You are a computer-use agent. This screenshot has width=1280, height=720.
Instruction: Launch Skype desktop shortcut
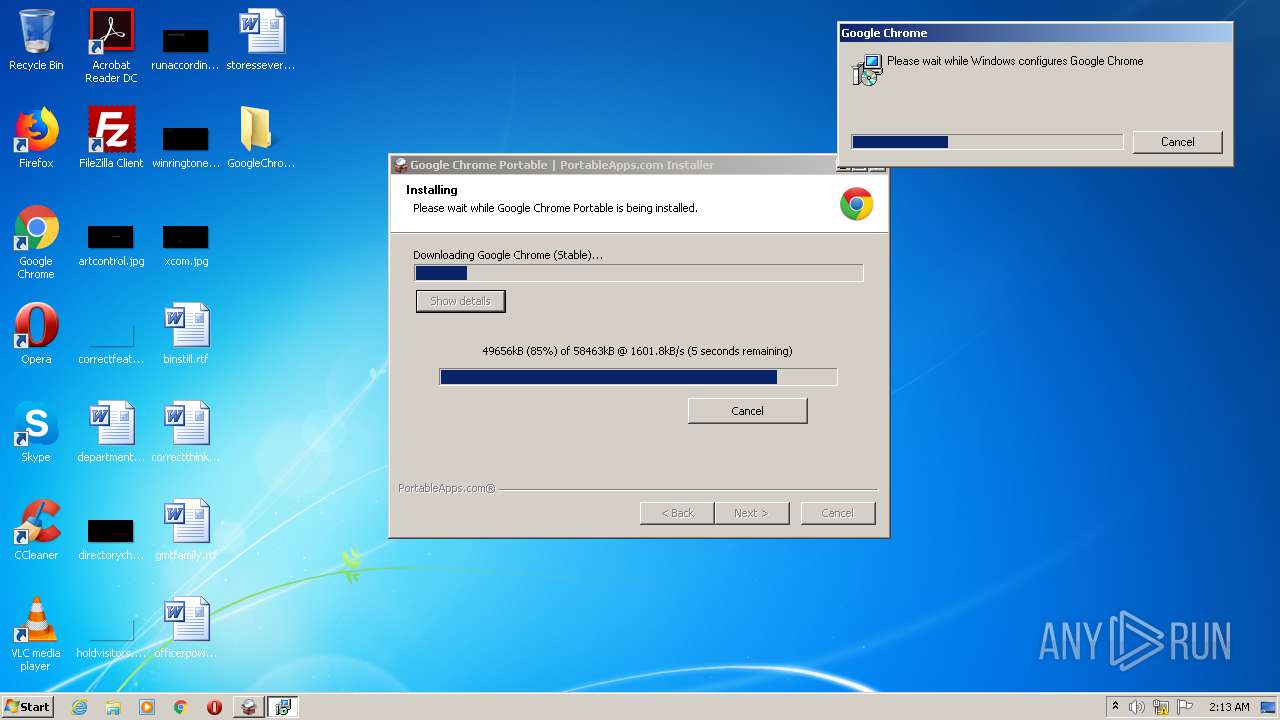click(36, 433)
